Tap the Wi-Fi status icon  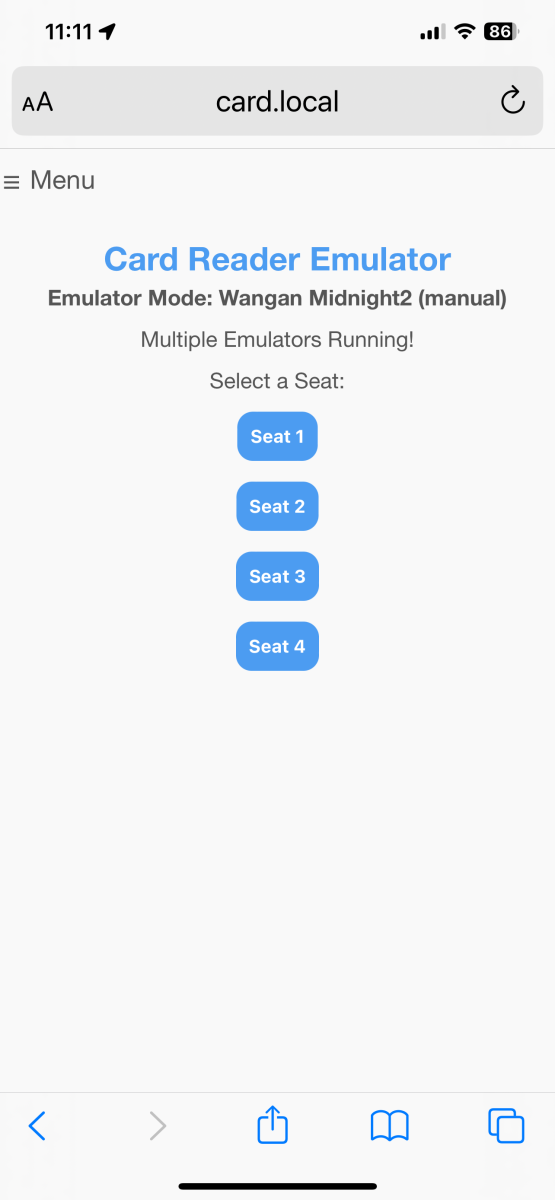(464, 32)
